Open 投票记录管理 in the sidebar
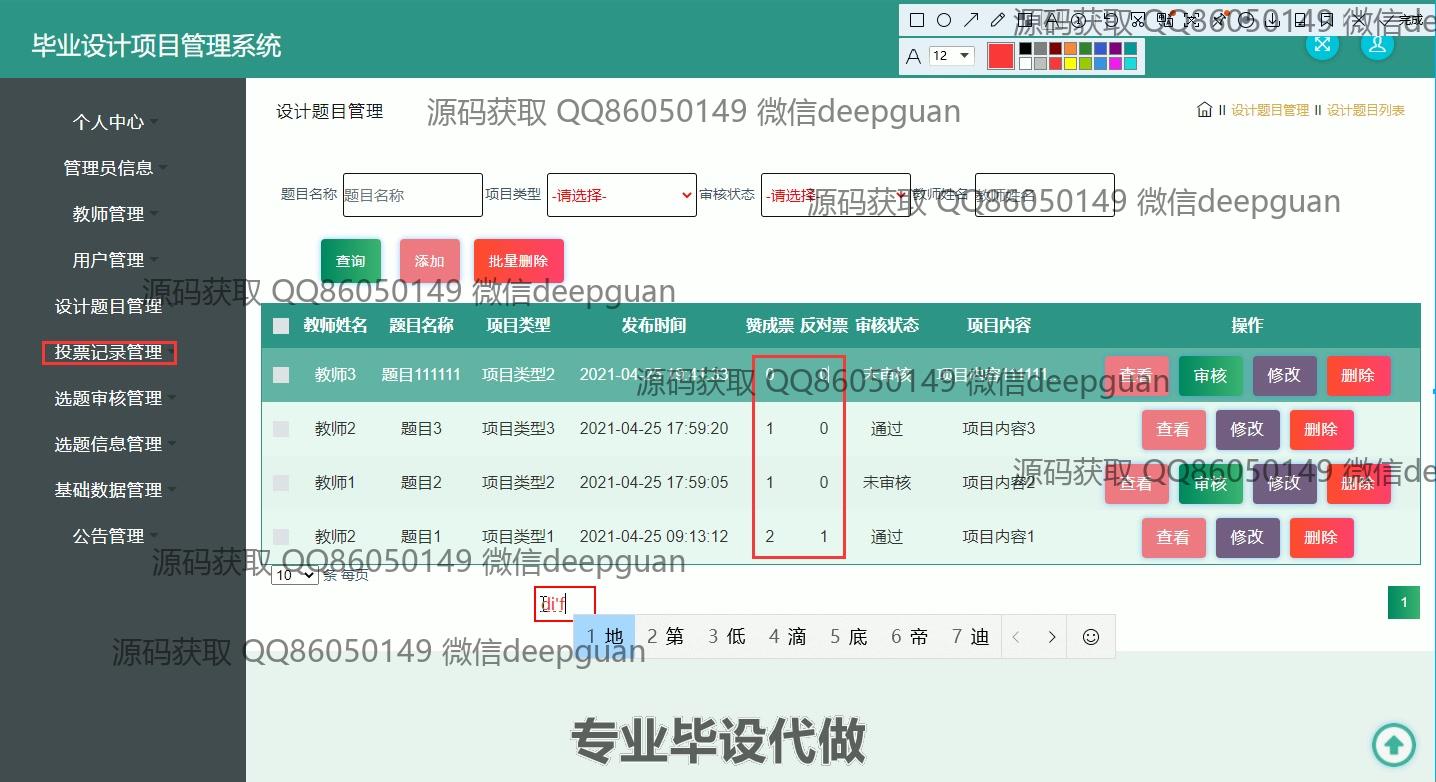 [x=109, y=352]
